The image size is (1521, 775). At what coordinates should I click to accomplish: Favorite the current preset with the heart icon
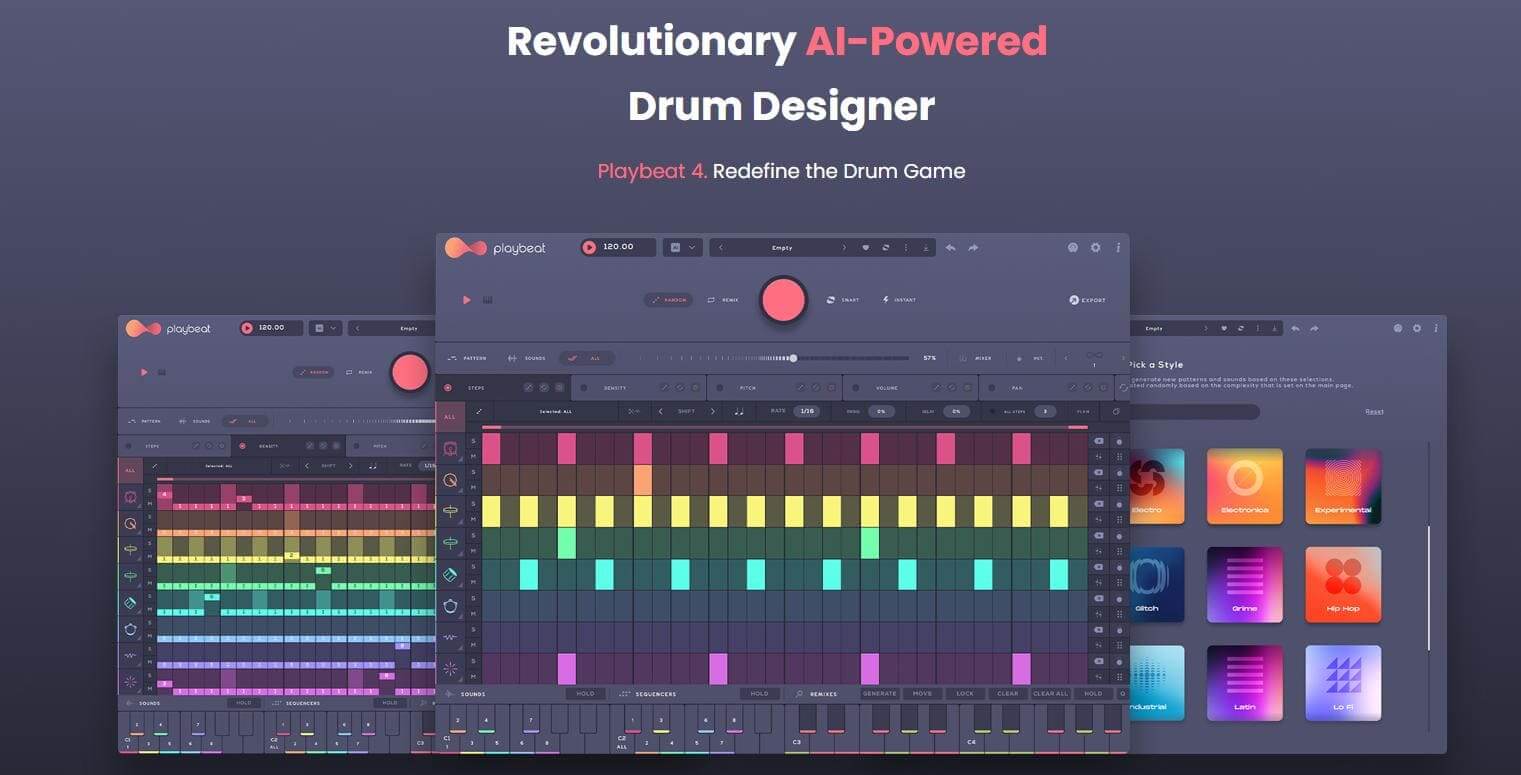866,247
